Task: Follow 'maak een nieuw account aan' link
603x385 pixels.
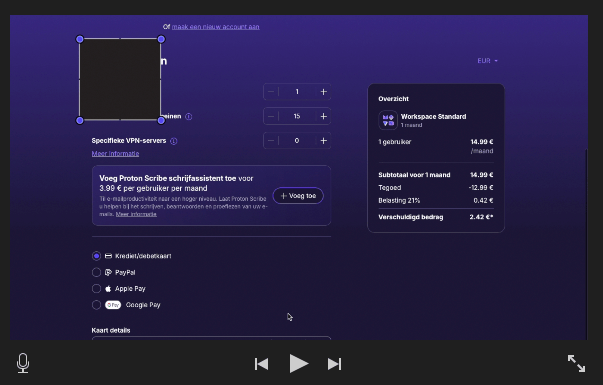Action: pyautogui.click(x=215, y=27)
